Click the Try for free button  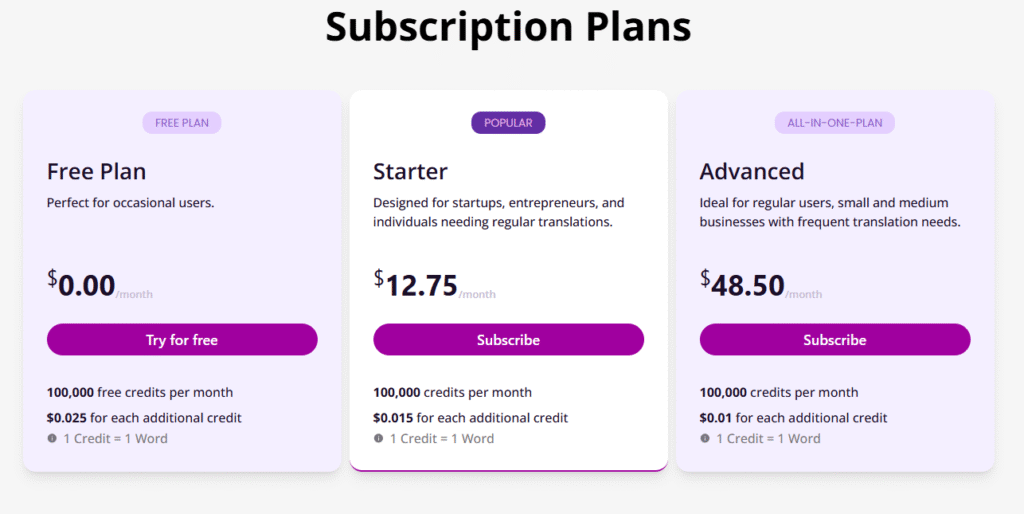(x=182, y=340)
